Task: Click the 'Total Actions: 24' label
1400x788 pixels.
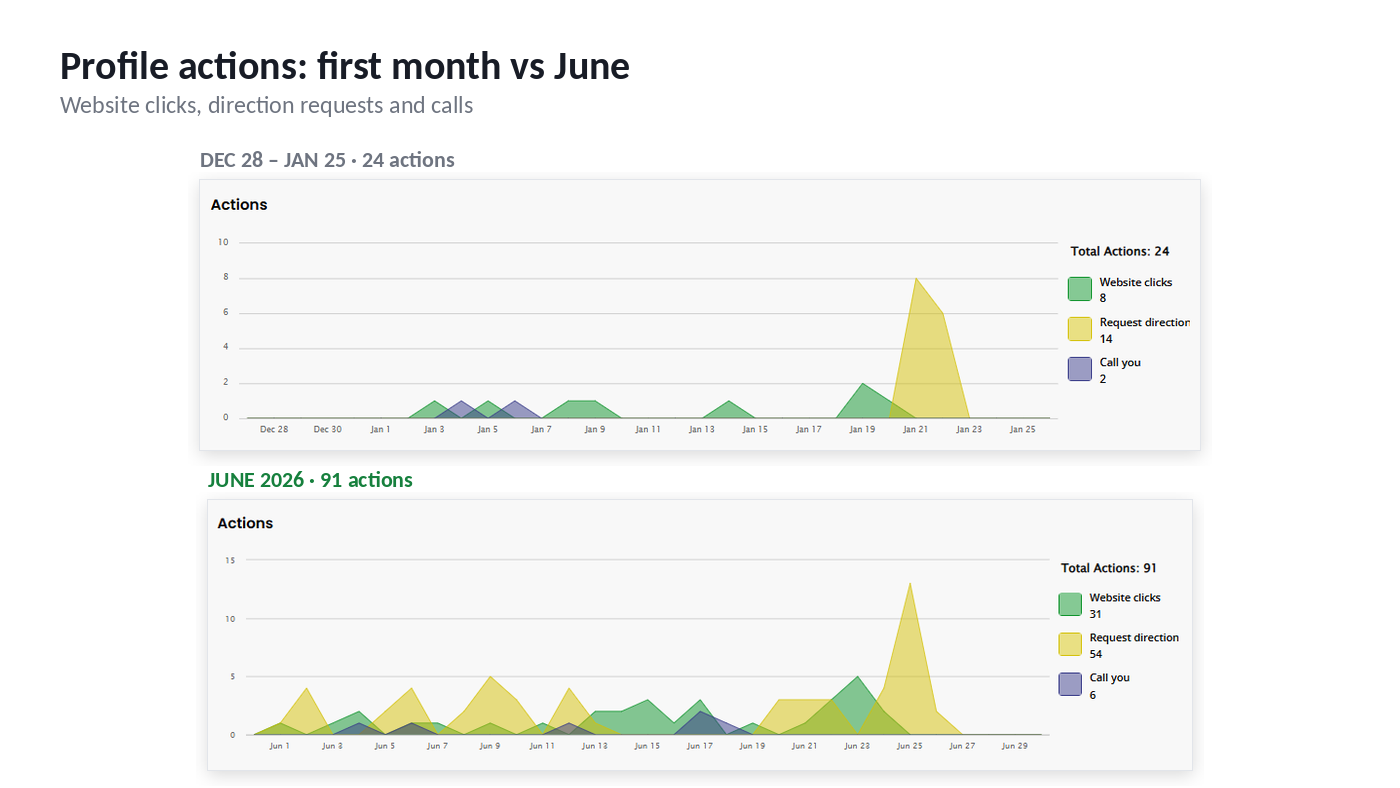Action: pyautogui.click(x=1120, y=251)
